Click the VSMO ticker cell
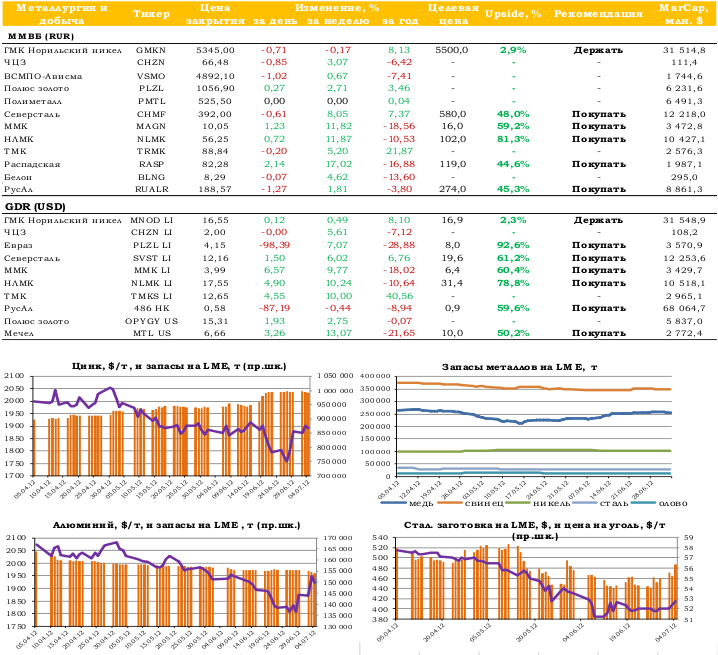 coord(151,76)
